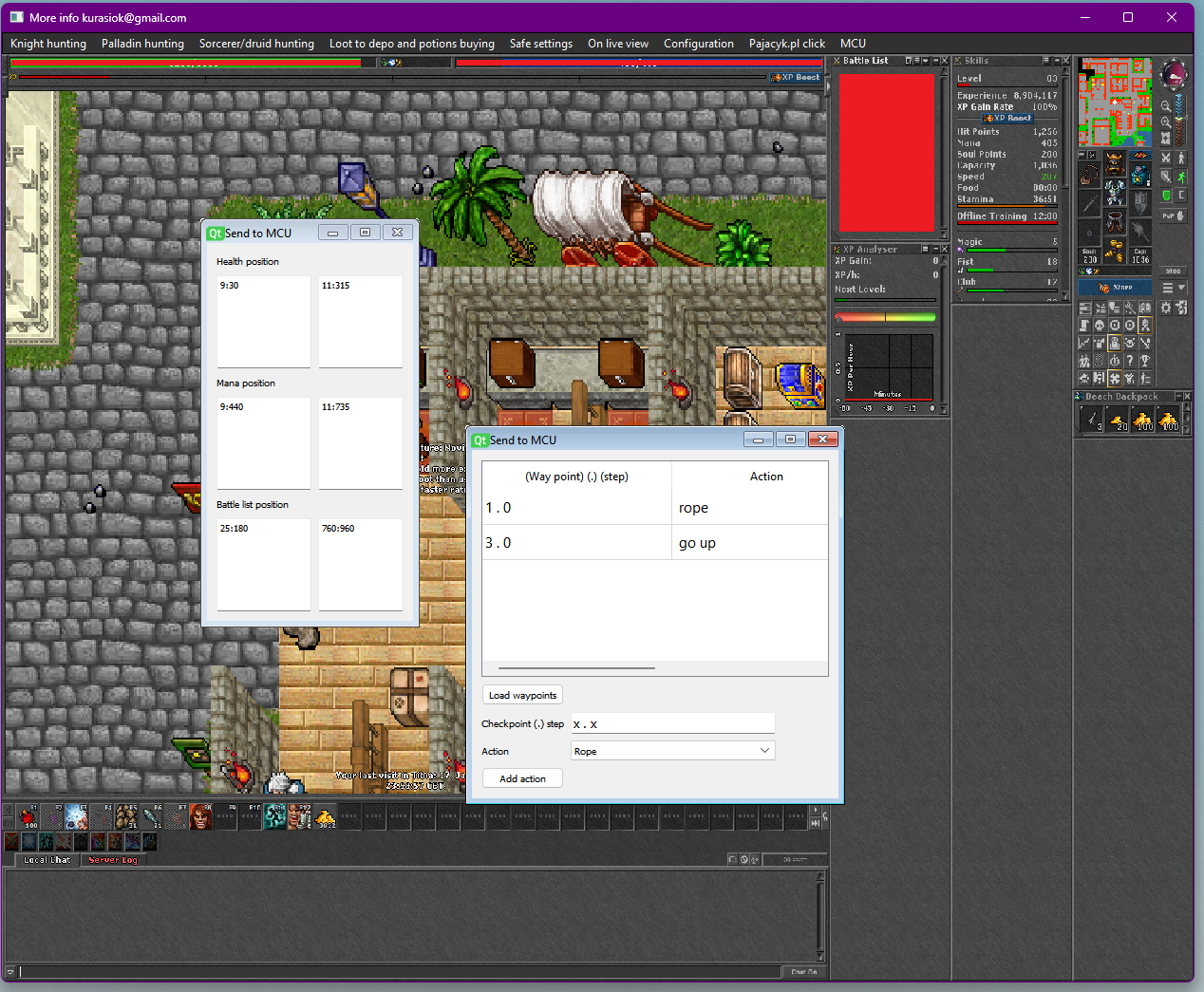The image size is (1204, 992).
Task: Switch to the Server Log tab
Action: click(x=113, y=860)
